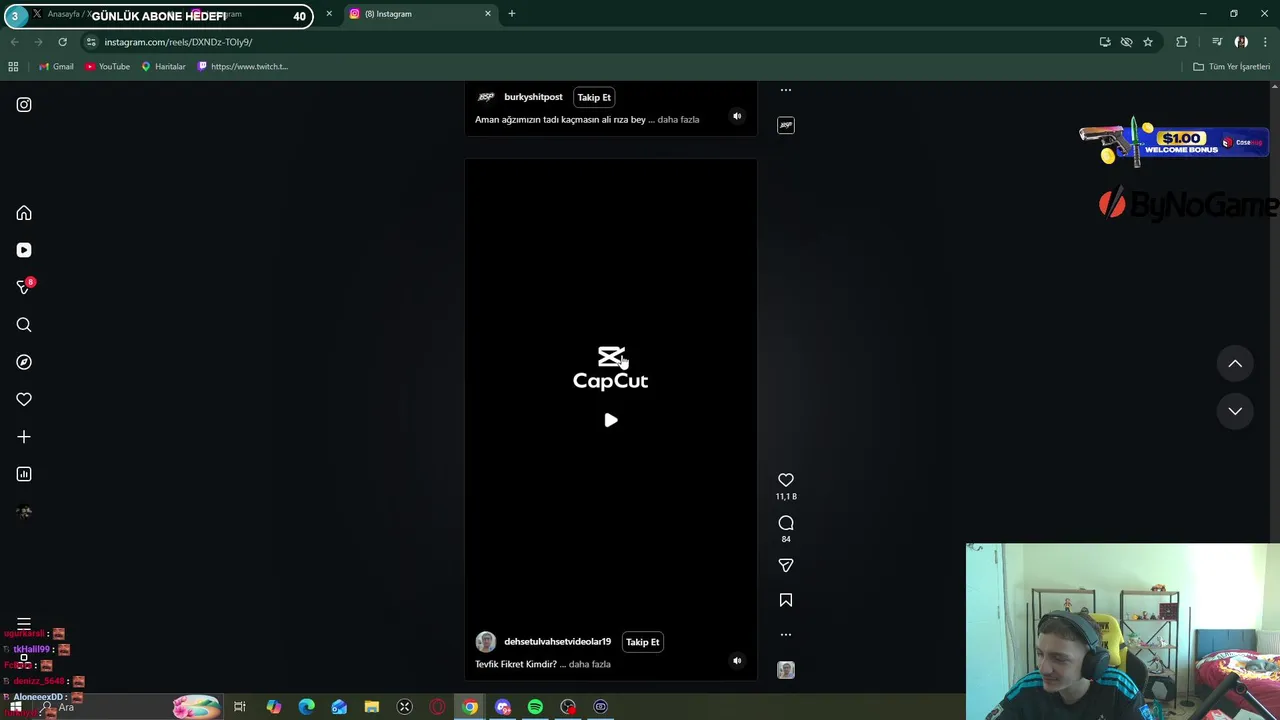Reload the Instagram page
Viewport: 1280px width, 720px height.
pyautogui.click(x=62, y=42)
